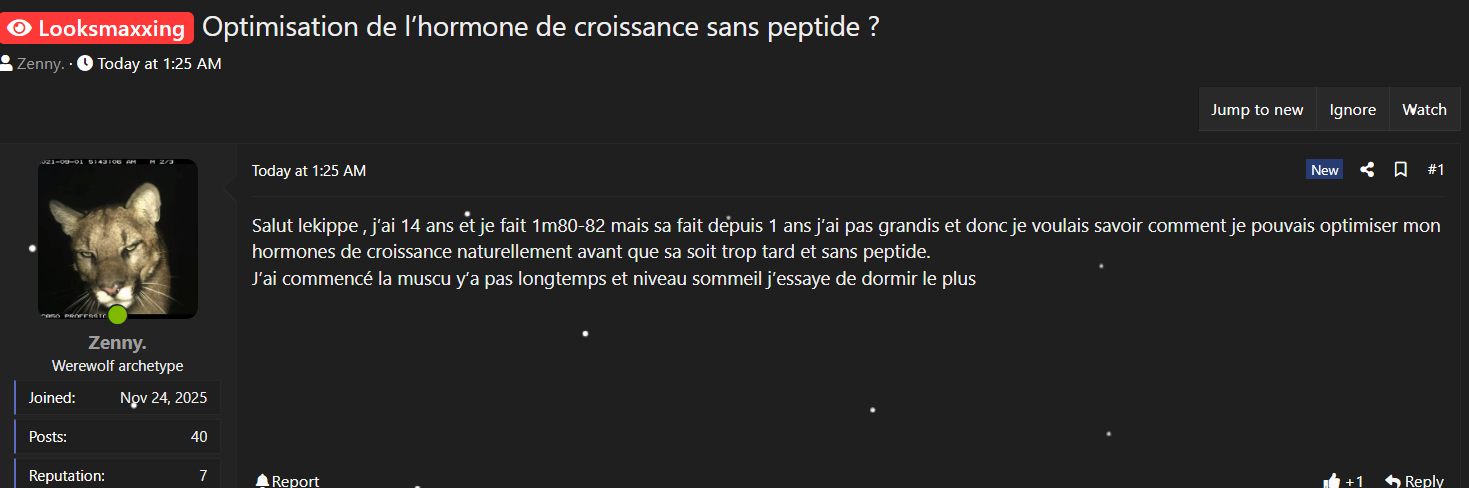This screenshot has width=1469, height=488.
Task: Report the post via the bell icon
Action: point(262,481)
